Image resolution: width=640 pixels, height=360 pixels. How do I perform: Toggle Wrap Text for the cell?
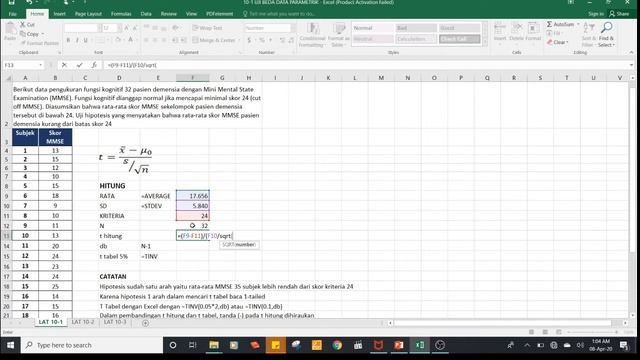pos(207,28)
